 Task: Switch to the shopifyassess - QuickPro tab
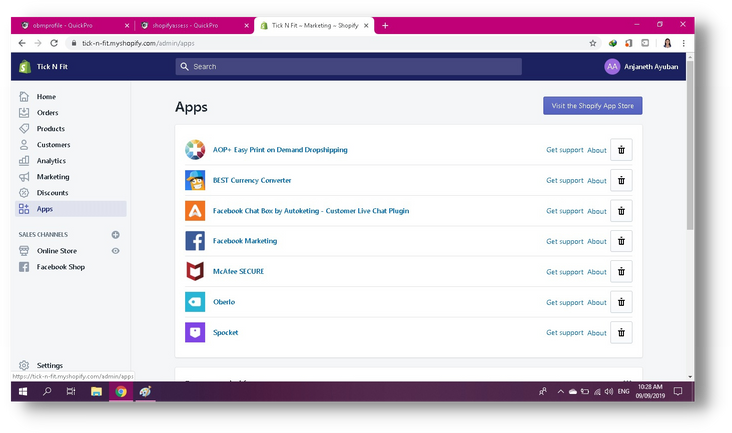pyautogui.click(x=194, y=26)
